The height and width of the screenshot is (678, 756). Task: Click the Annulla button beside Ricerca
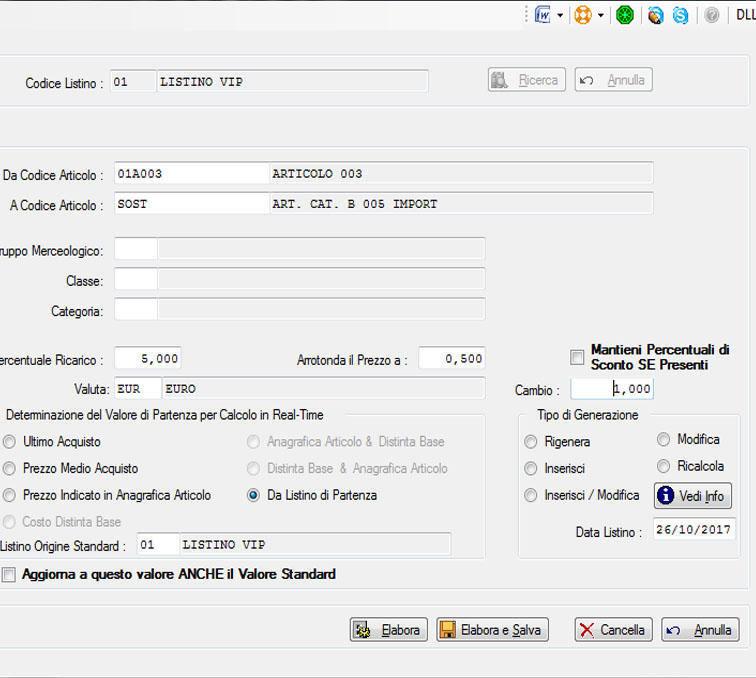614,80
